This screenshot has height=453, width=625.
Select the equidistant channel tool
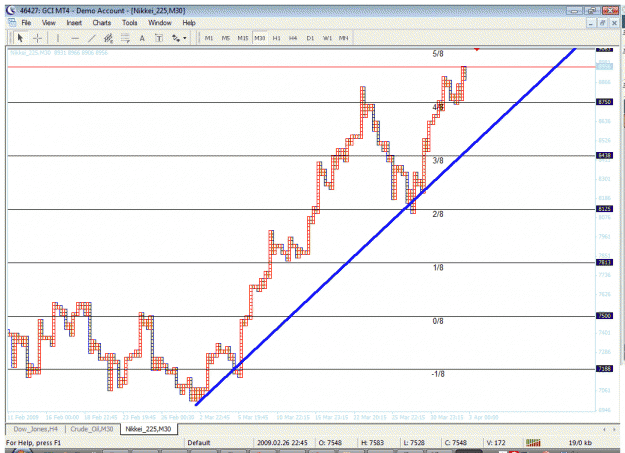pyautogui.click(x=108, y=38)
